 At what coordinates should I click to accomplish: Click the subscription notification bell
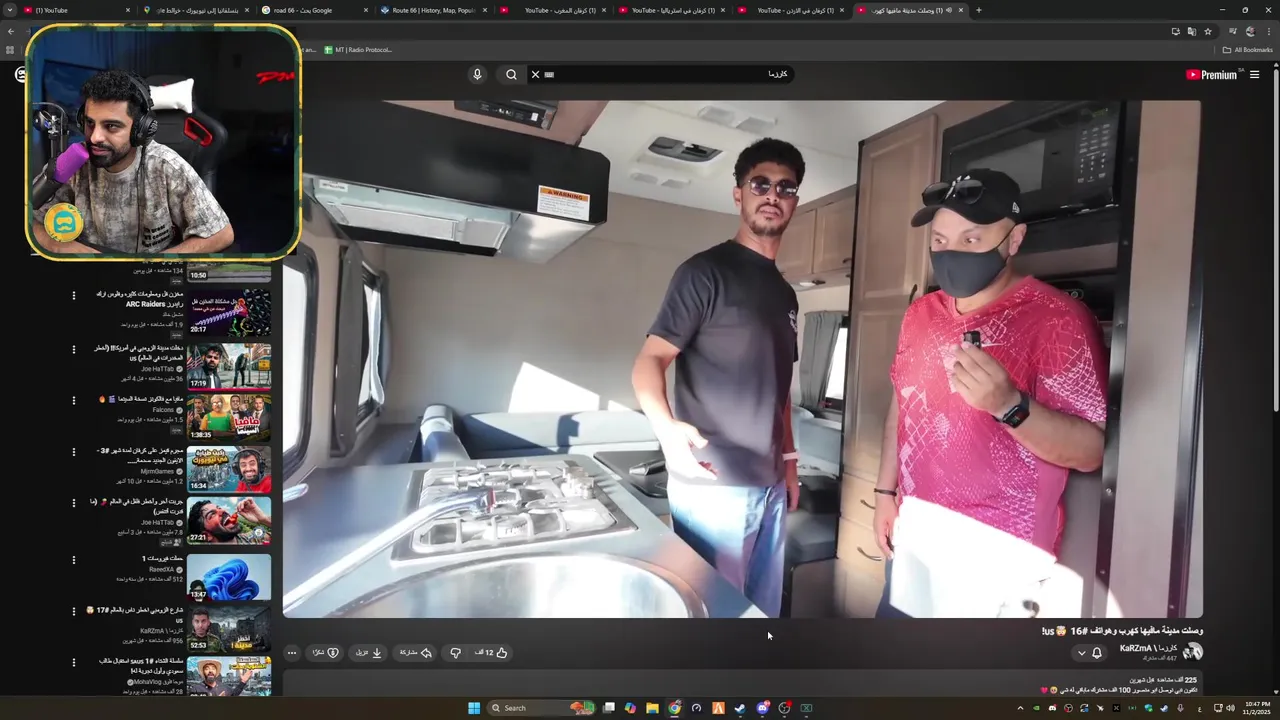pyautogui.click(x=1097, y=652)
